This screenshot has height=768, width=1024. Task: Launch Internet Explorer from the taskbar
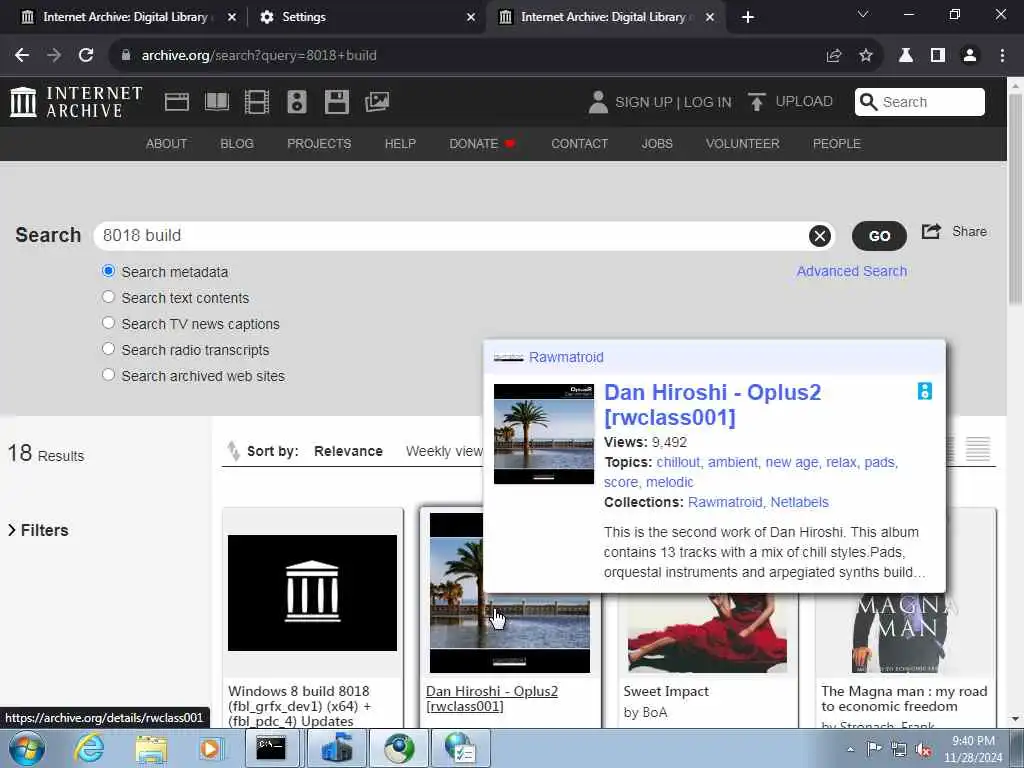point(89,748)
